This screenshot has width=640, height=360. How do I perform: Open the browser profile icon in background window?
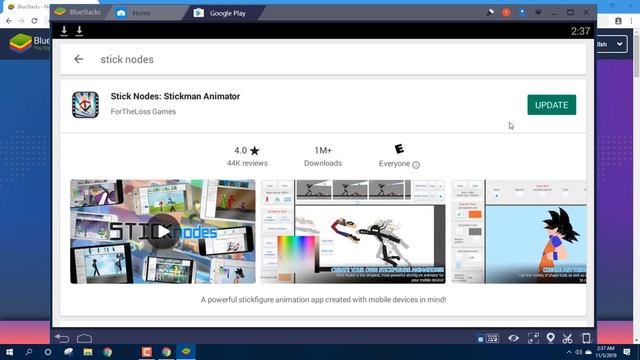pos(618,21)
